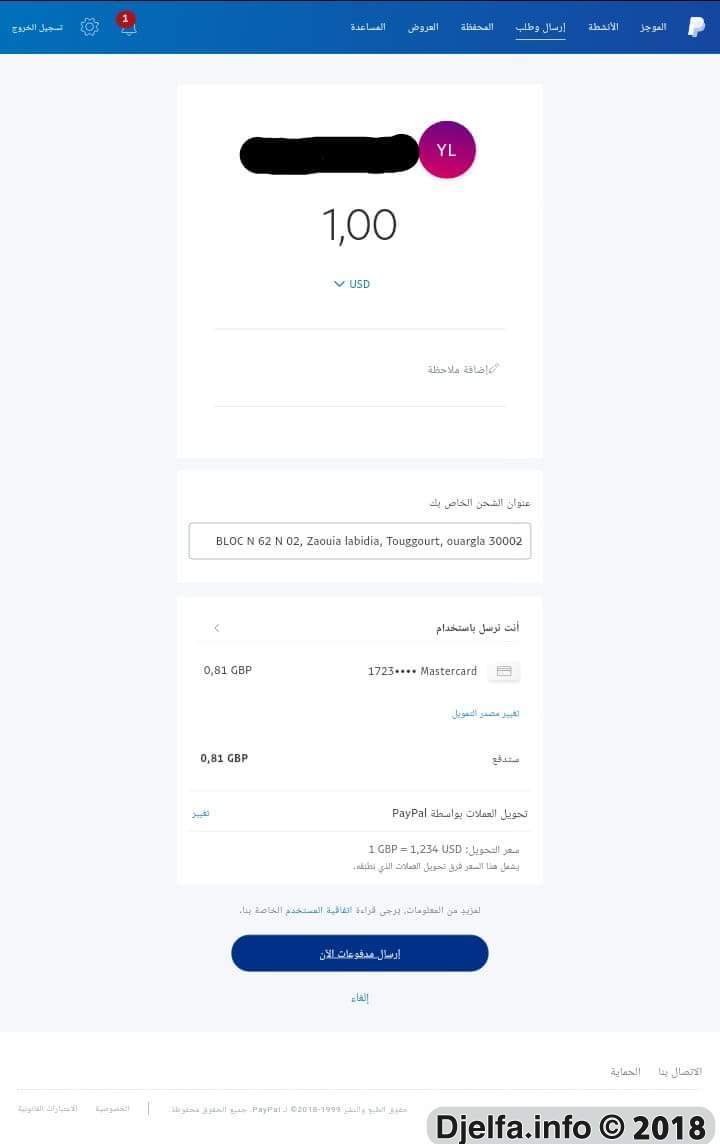Click the تسجيل الخروج logout link
Viewport: 720px width, 1144px height.
[37, 27]
